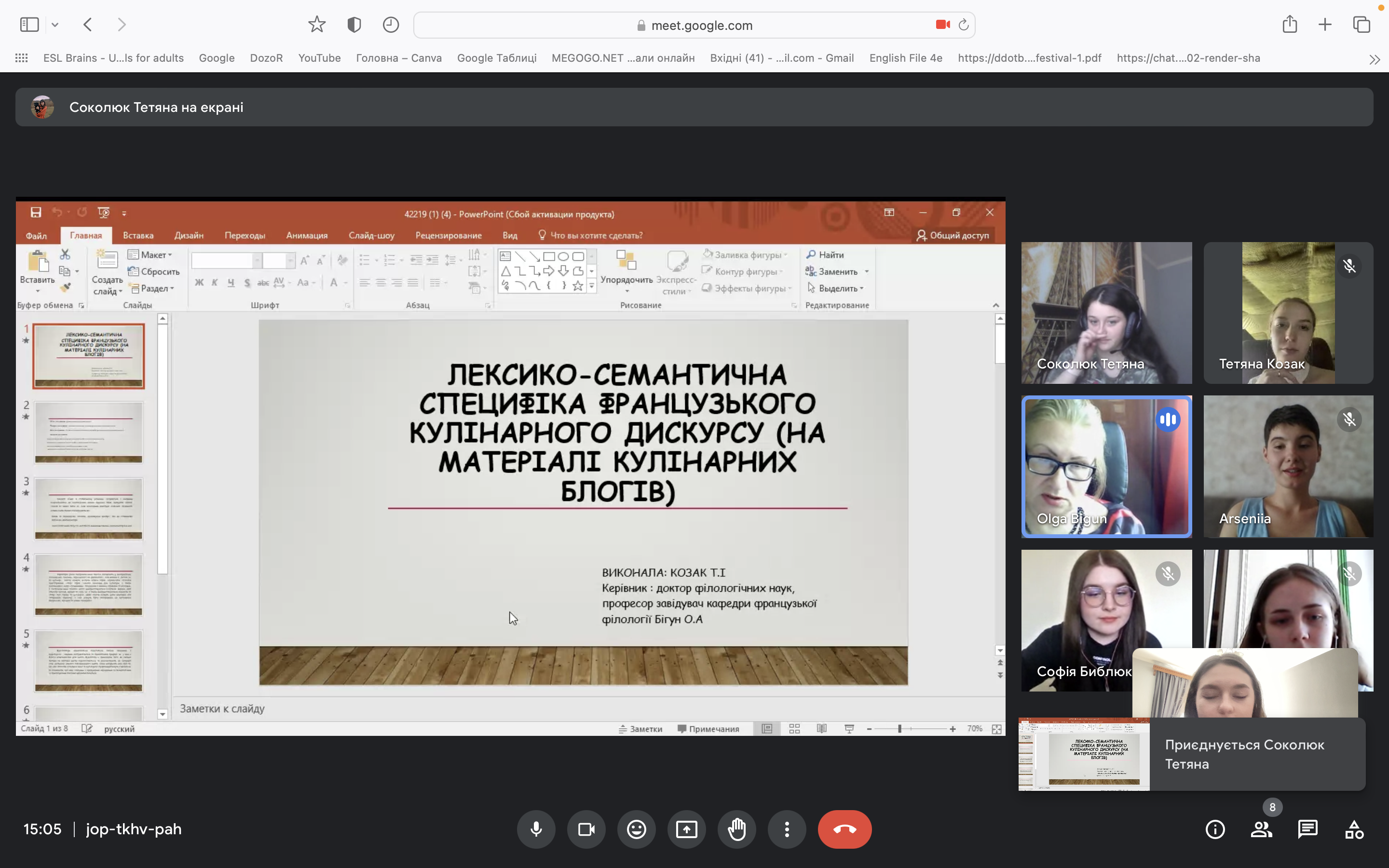Viewport: 1389px width, 868px height.
Task: Open Найти in the Редактирование group
Action: coord(827,254)
